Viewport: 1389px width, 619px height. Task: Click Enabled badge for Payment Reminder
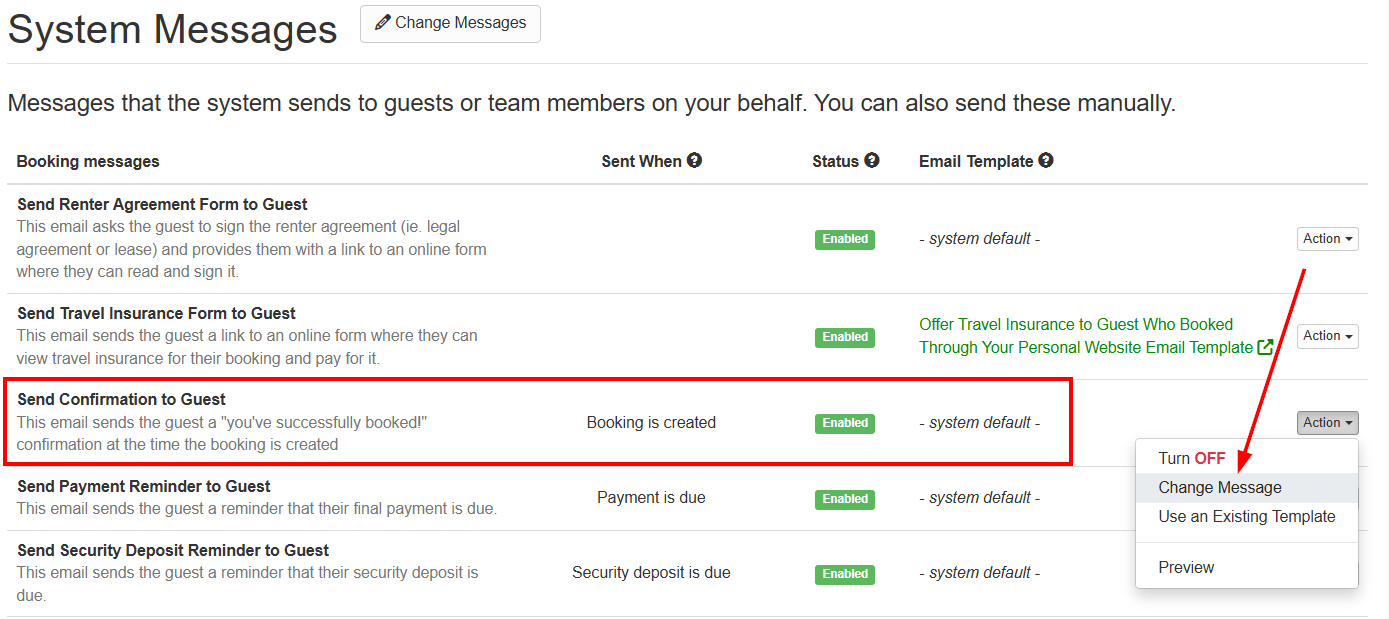845,498
